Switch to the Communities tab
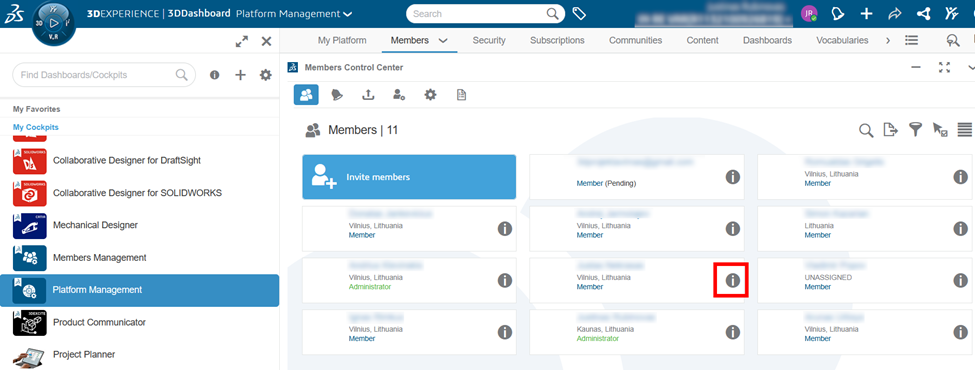The height and width of the screenshot is (370, 975). tap(635, 40)
